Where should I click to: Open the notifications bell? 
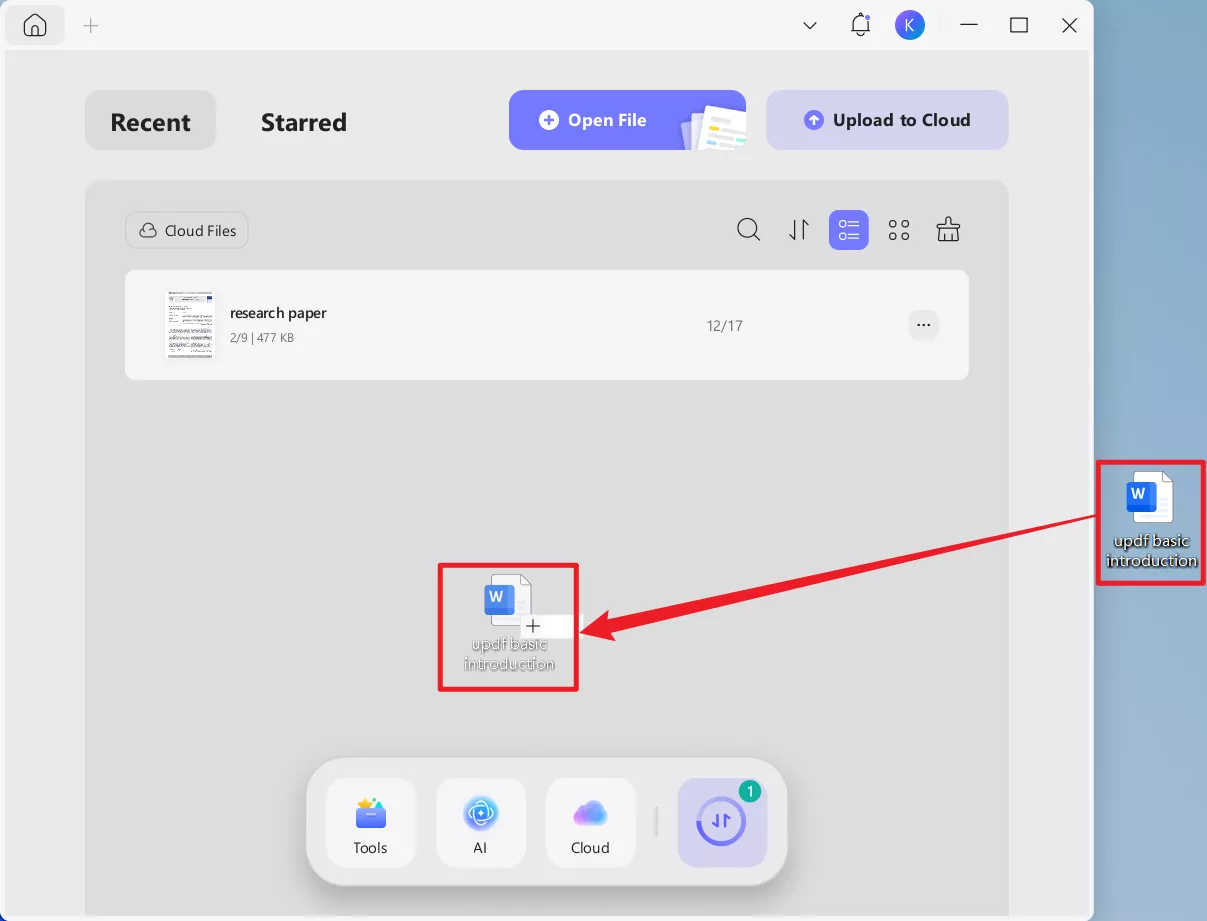[860, 26]
